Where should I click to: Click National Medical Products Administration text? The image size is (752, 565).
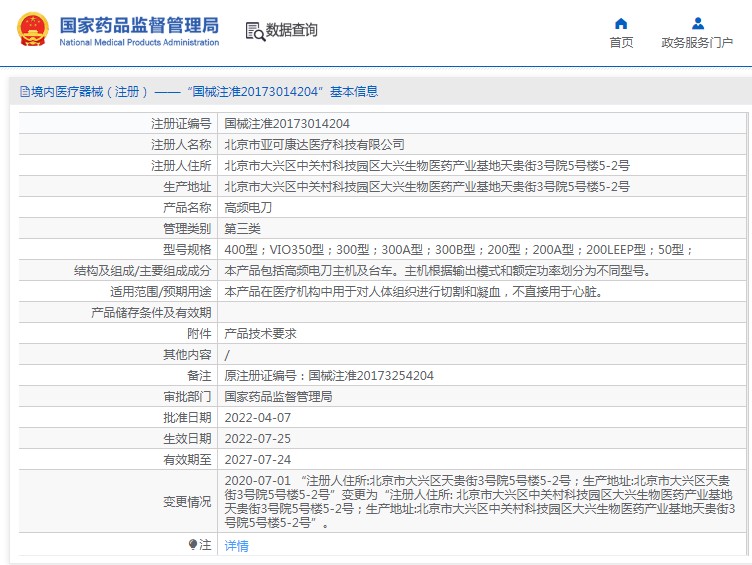139,42
